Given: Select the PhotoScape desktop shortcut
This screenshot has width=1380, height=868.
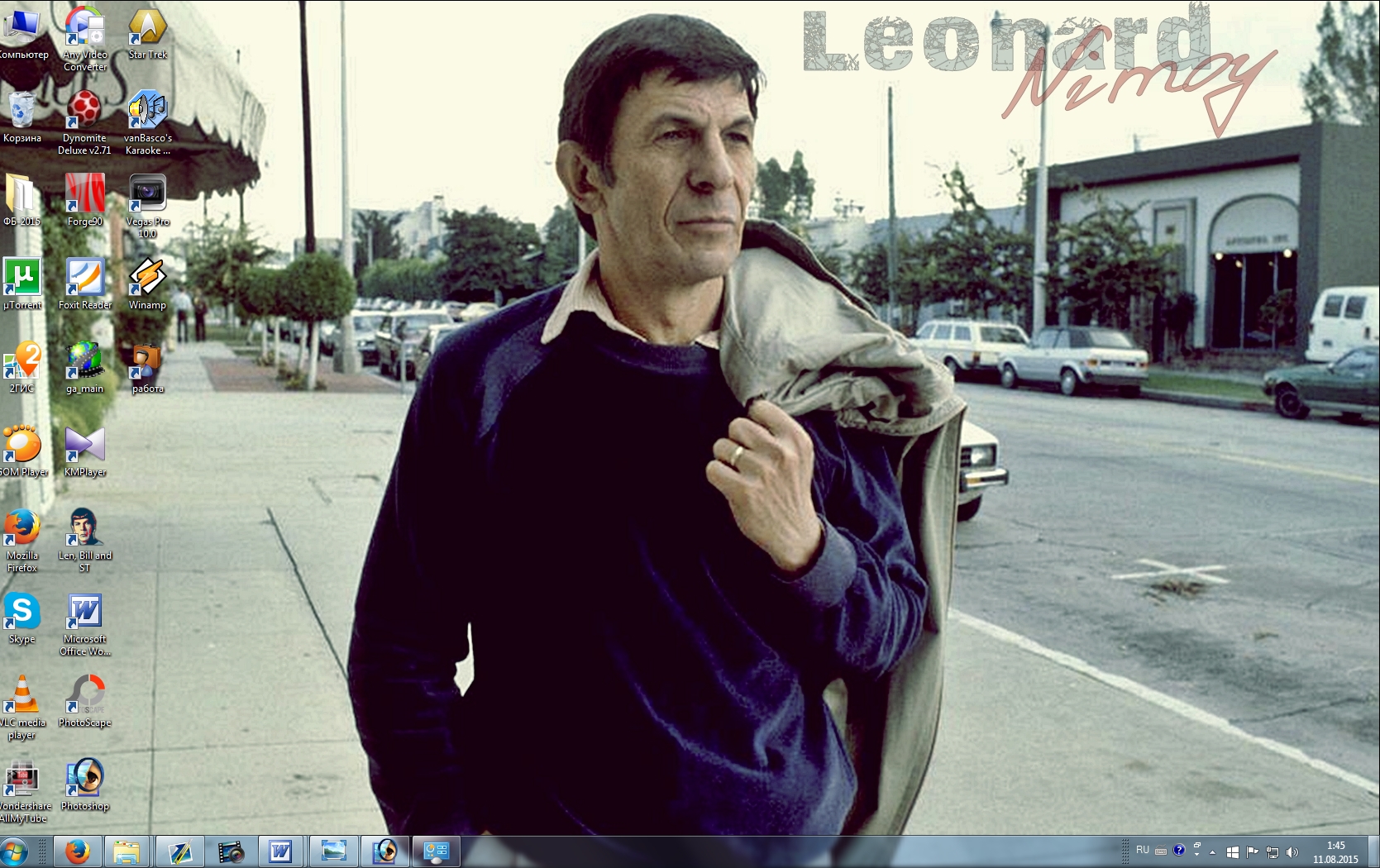Looking at the screenshot, I should click(85, 702).
